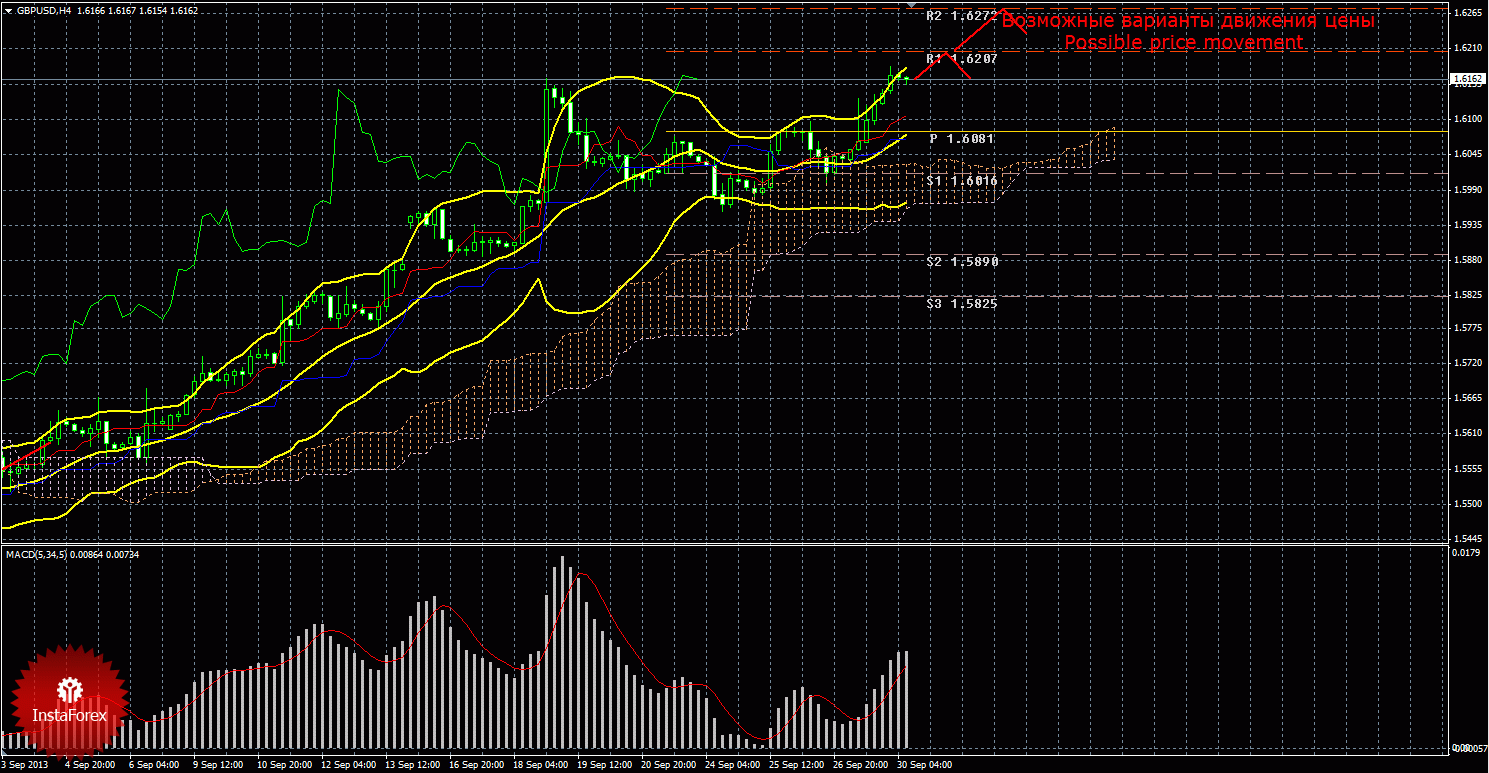Click 1.5990 on the price axis
This screenshot has width=1489, height=773.
click(1468, 190)
